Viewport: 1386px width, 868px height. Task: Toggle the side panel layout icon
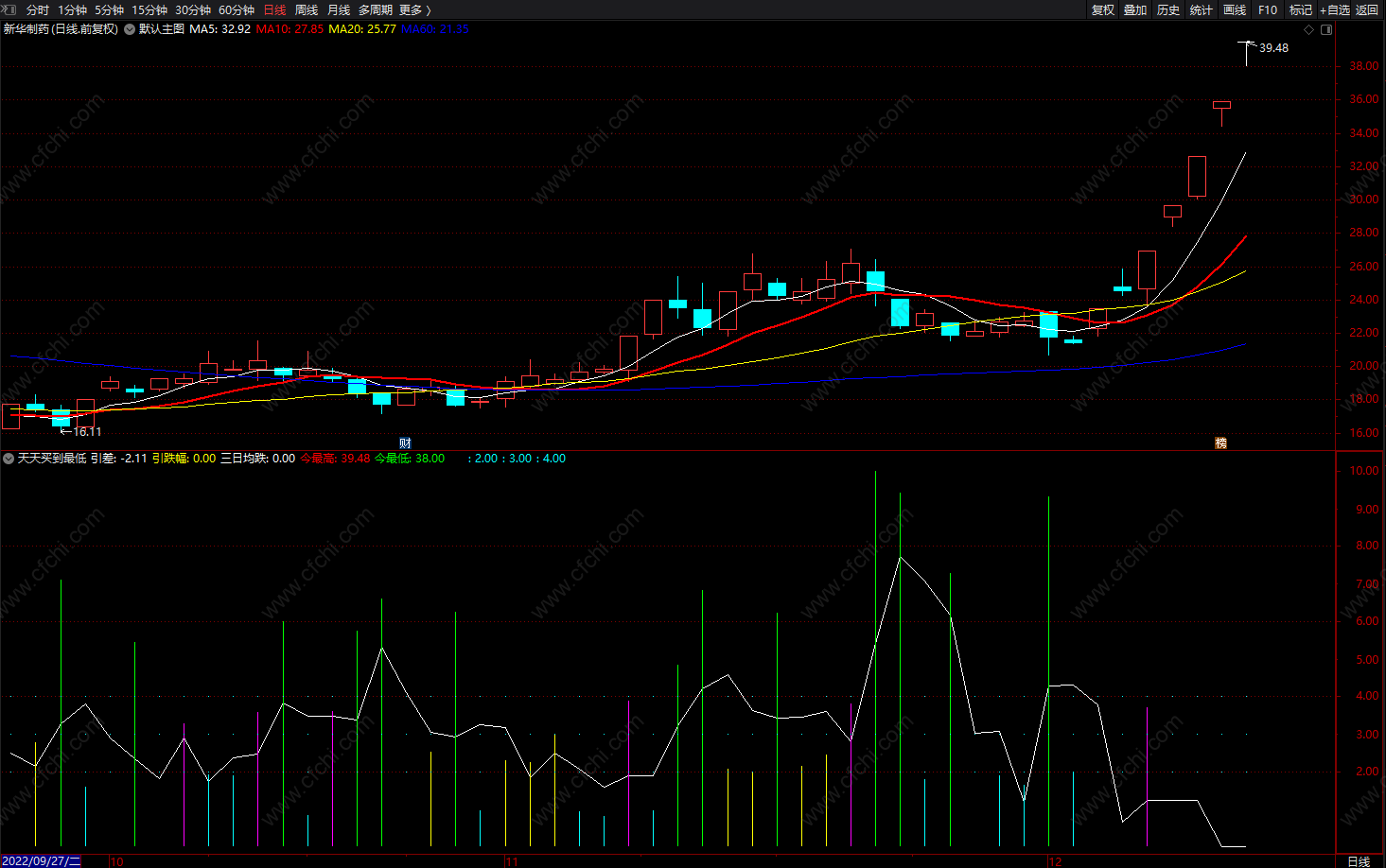[1326, 29]
